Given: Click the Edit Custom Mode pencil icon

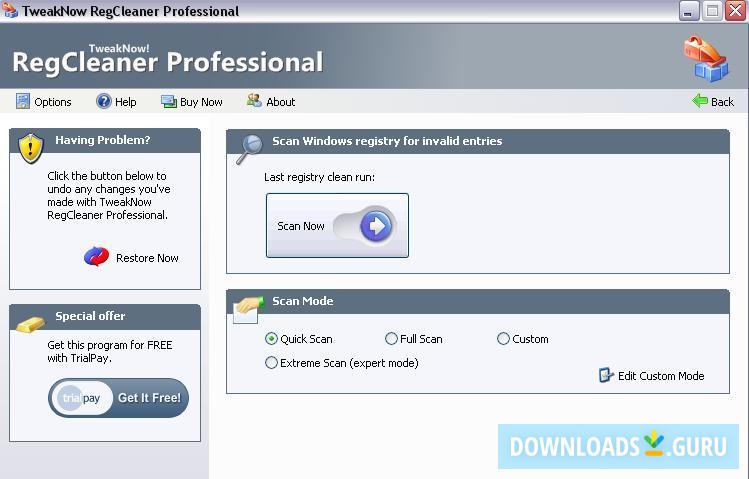Looking at the screenshot, I should point(606,375).
